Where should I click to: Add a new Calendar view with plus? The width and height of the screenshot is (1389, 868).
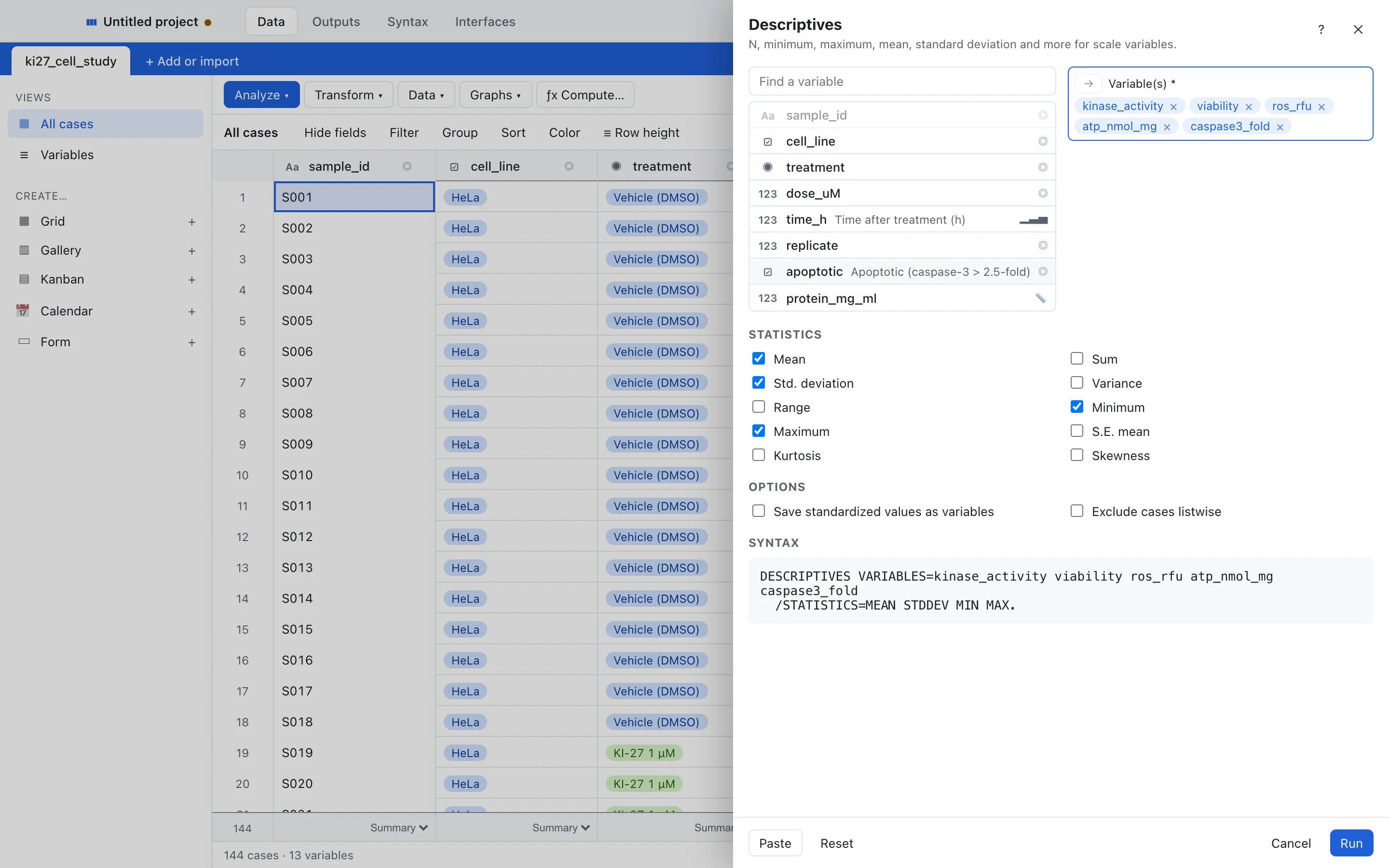point(191,311)
